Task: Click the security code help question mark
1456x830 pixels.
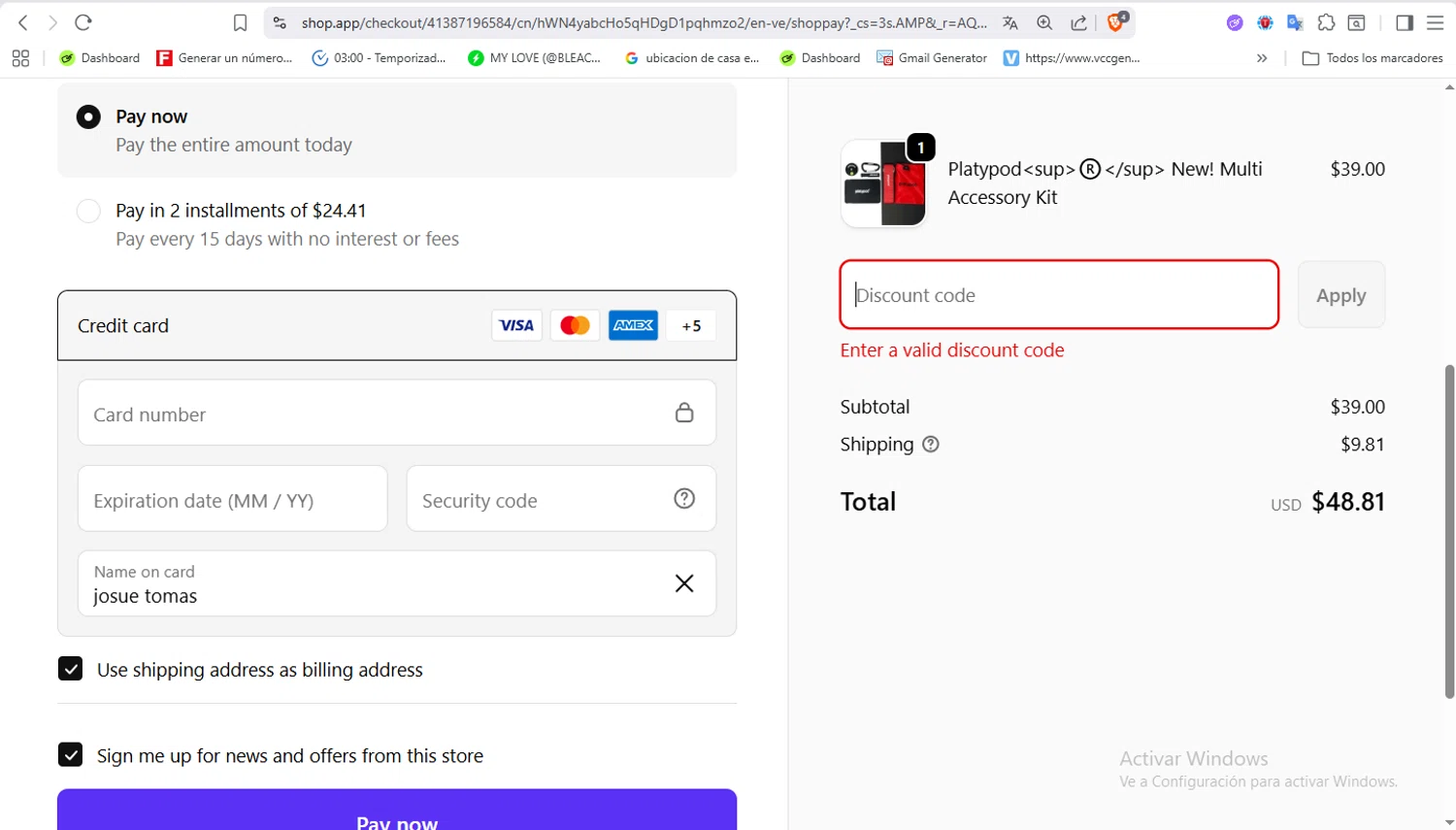Action: (x=684, y=498)
